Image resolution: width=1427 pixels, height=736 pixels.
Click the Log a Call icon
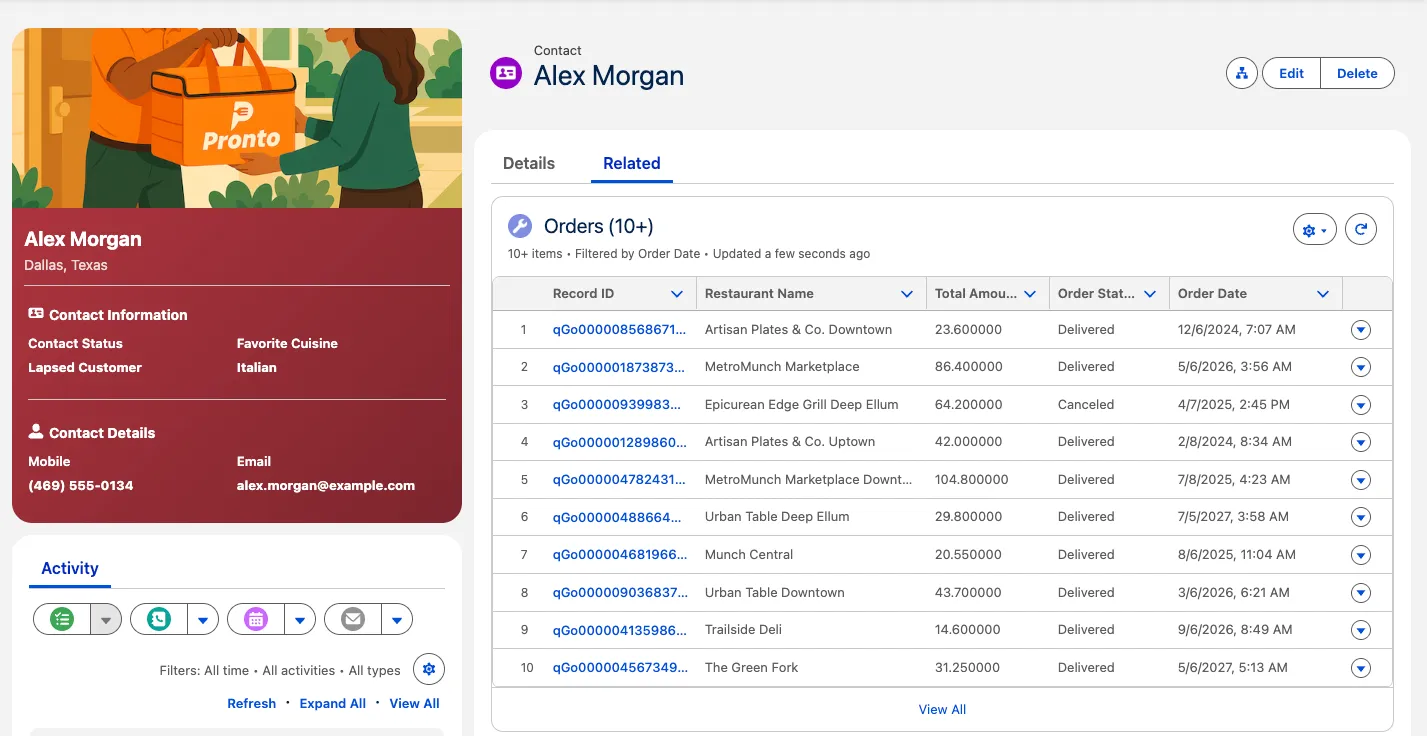[159, 620]
